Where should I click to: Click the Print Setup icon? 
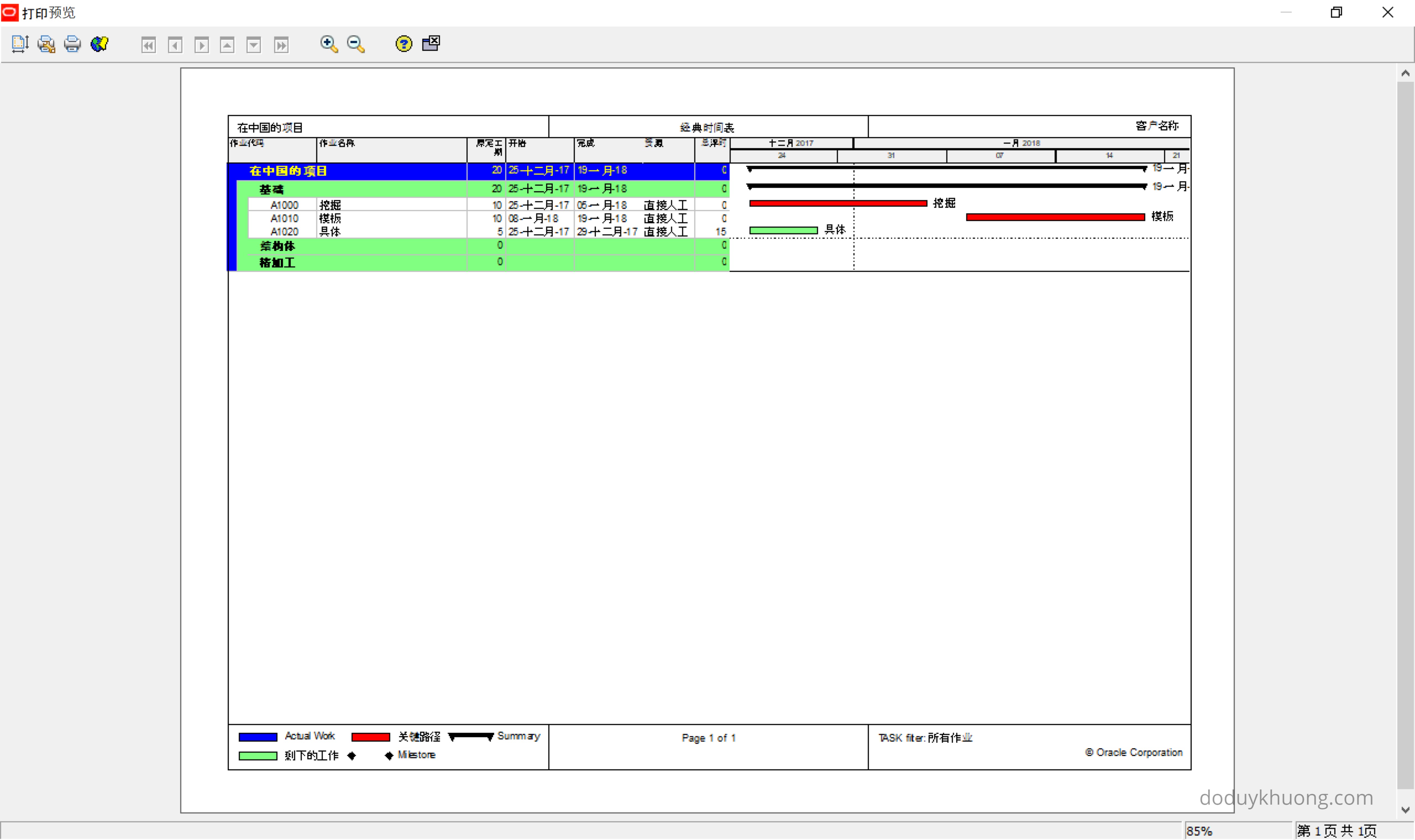tap(46, 44)
